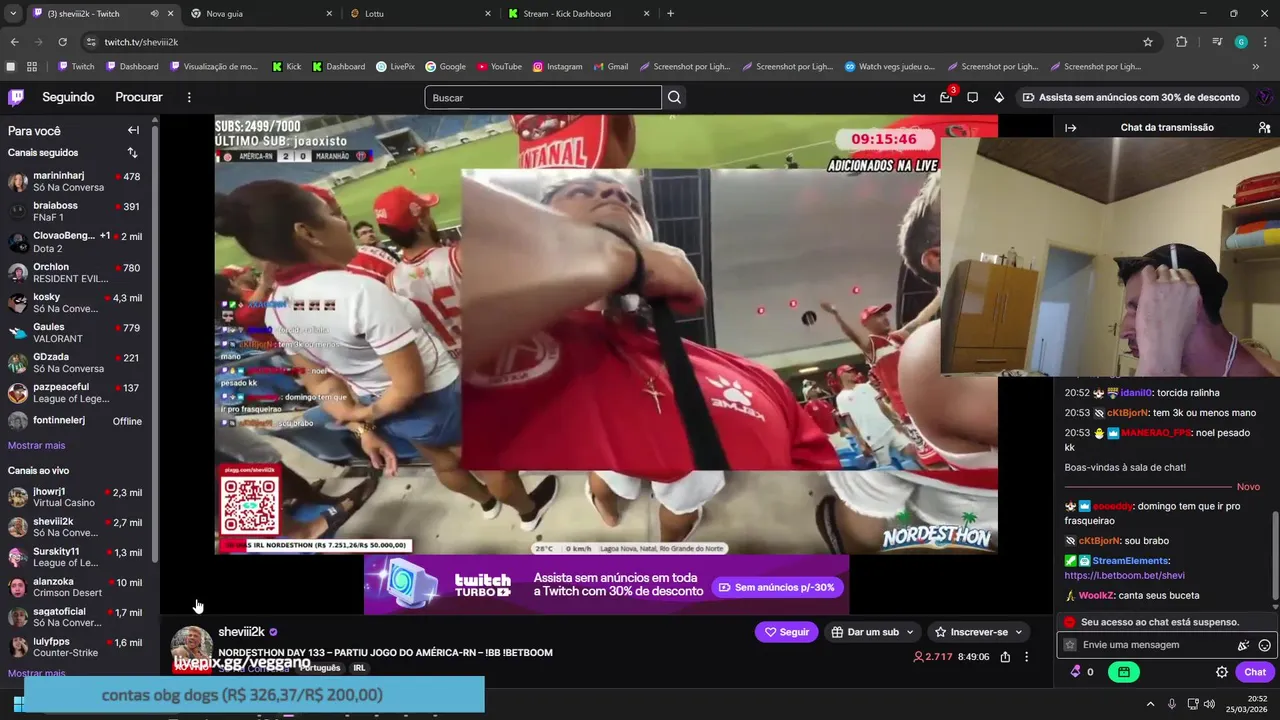Open microphone tray icon
Screen dimensions: 1280x720
1171,704
